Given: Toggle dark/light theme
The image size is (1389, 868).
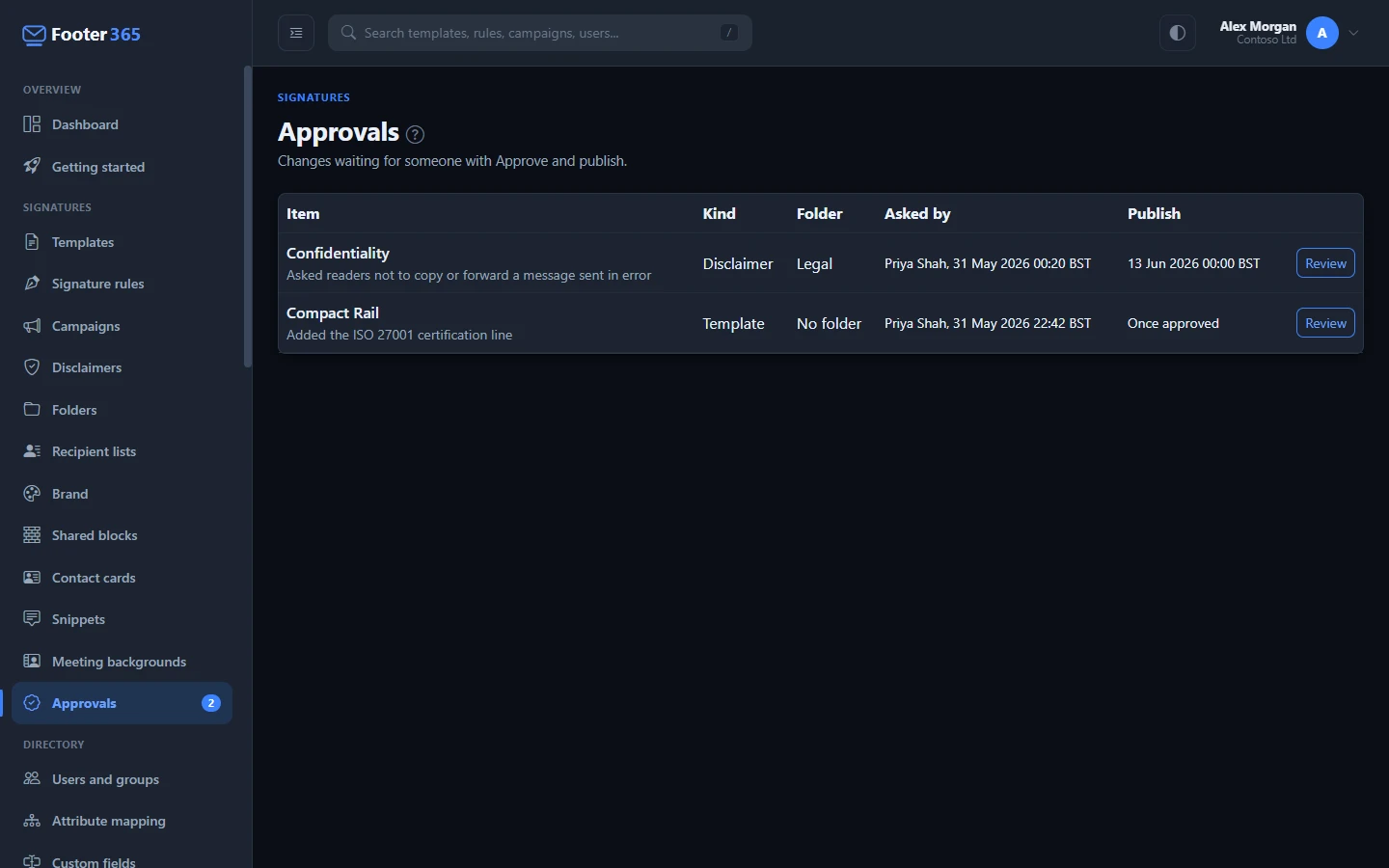Looking at the screenshot, I should pyautogui.click(x=1178, y=33).
